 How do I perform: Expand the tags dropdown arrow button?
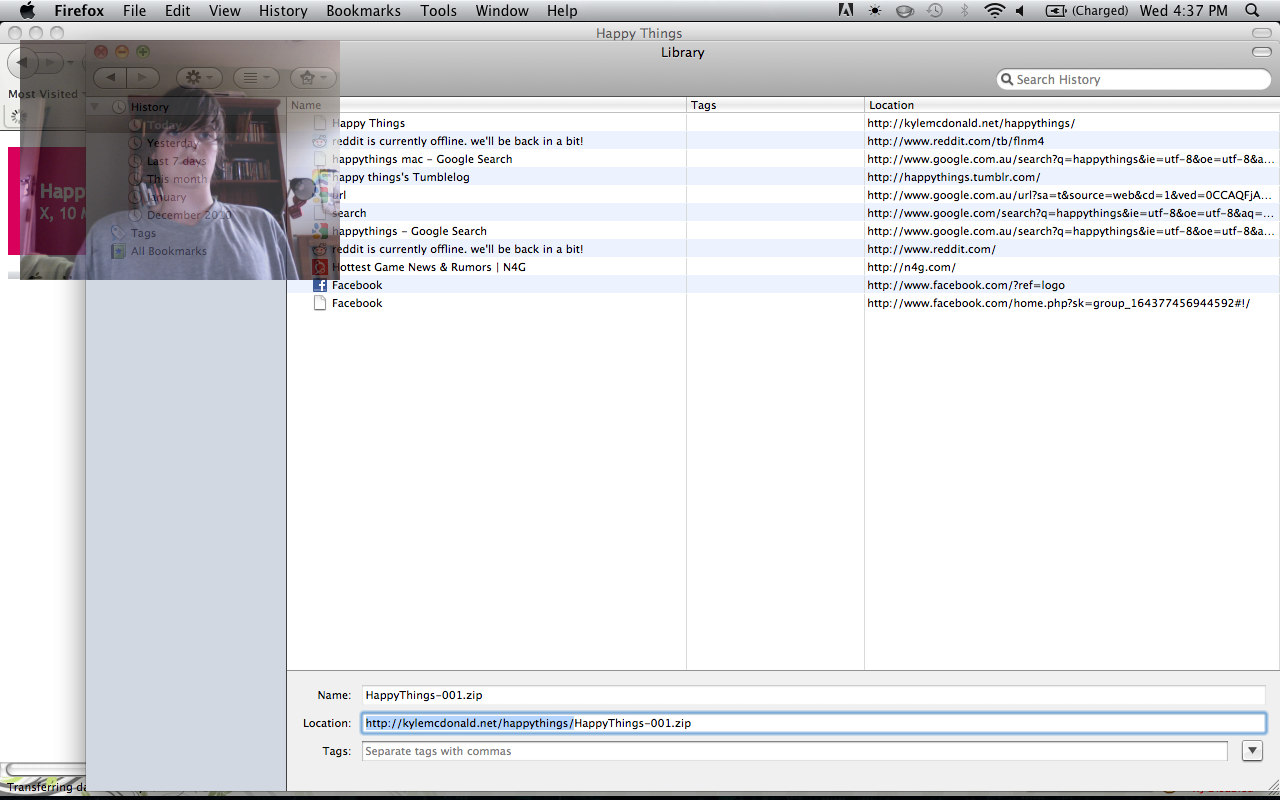coord(1252,751)
